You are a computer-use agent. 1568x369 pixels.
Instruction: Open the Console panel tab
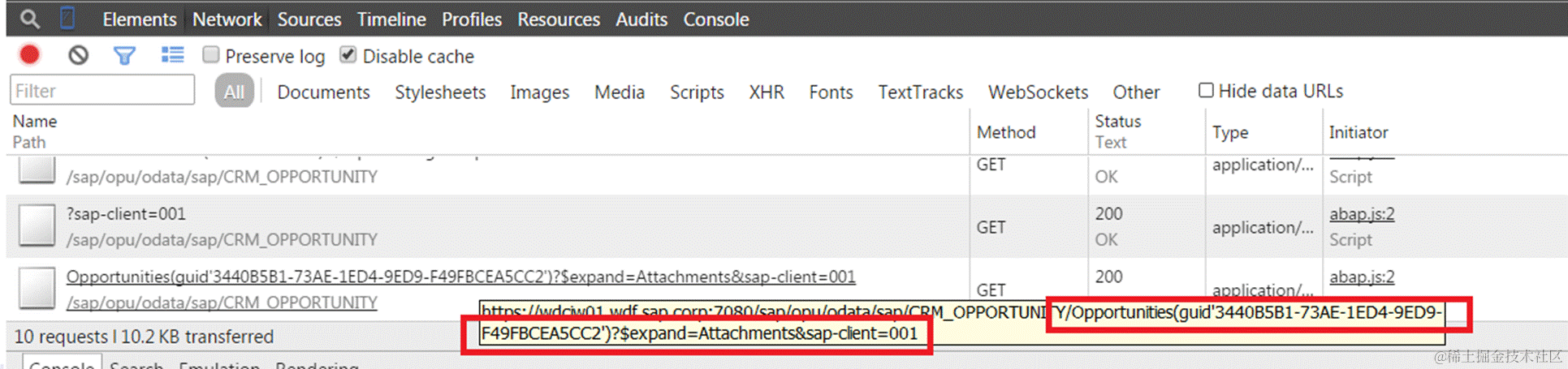coord(715,19)
